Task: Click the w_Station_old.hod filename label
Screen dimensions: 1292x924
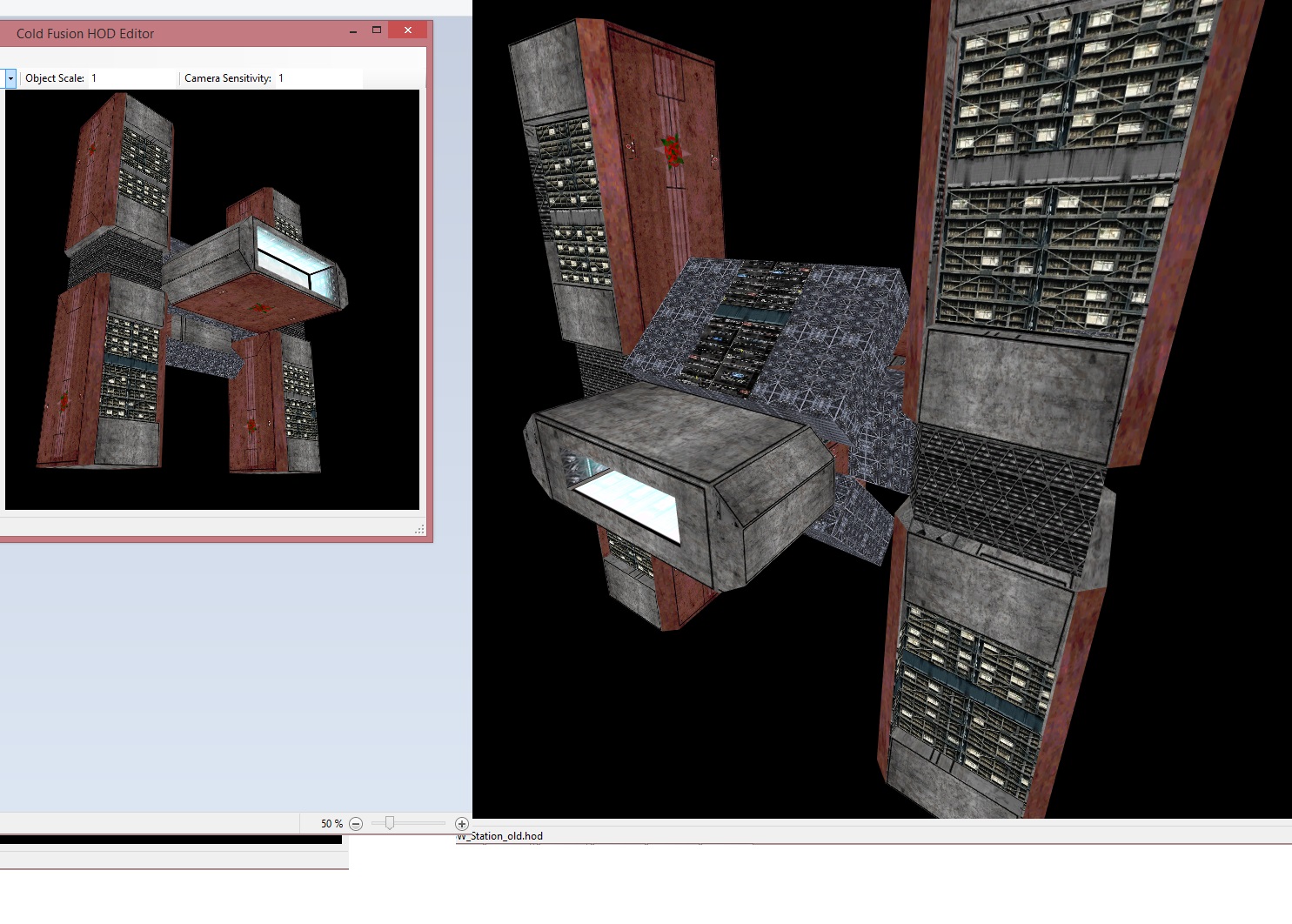Action: pyautogui.click(x=500, y=836)
